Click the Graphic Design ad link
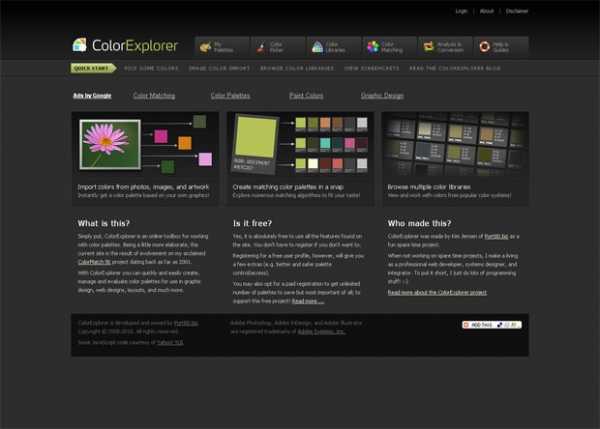This screenshot has width=600, height=429. (x=382, y=96)
